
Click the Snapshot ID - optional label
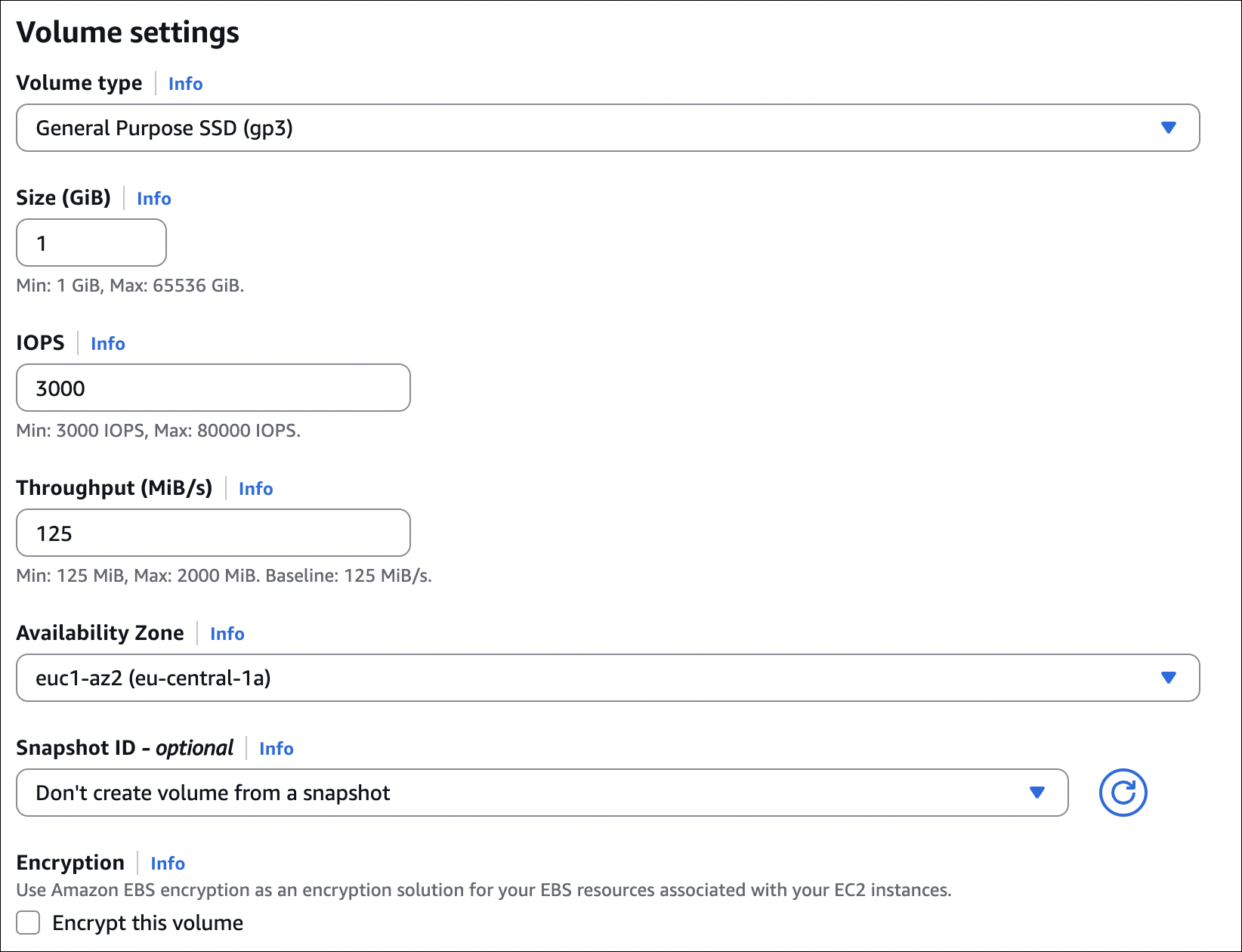pos(125,748)
